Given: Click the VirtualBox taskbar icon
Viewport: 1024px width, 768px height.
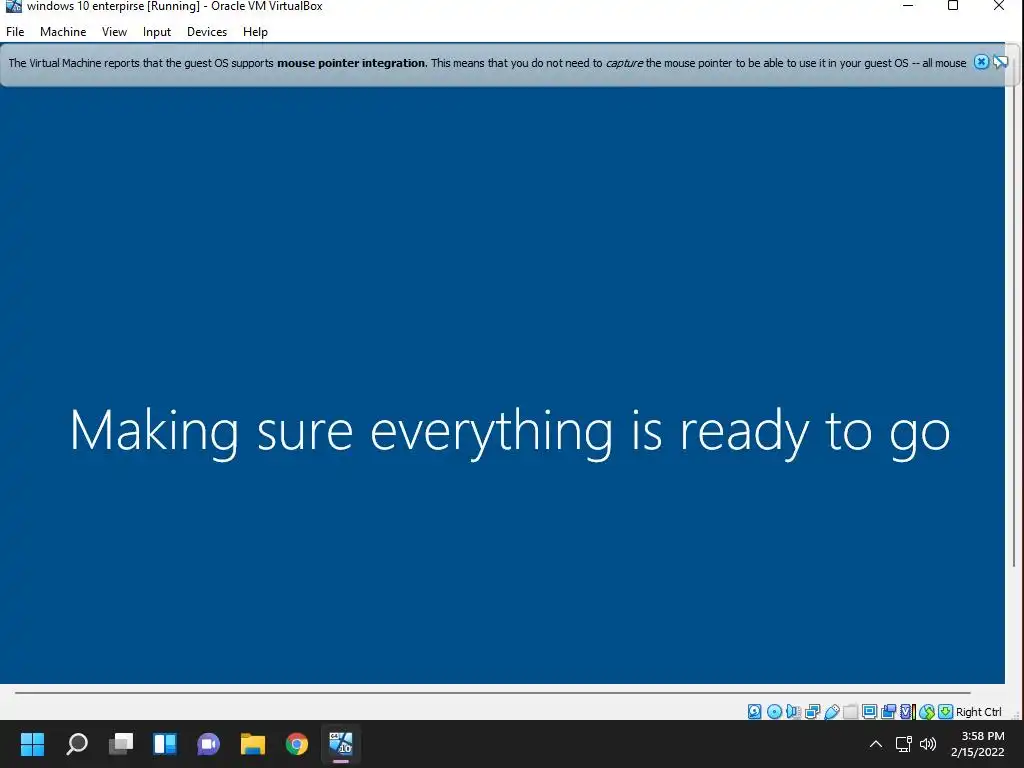Looking at the screenshot, I should pyautogui.click(x=341, y=744).
